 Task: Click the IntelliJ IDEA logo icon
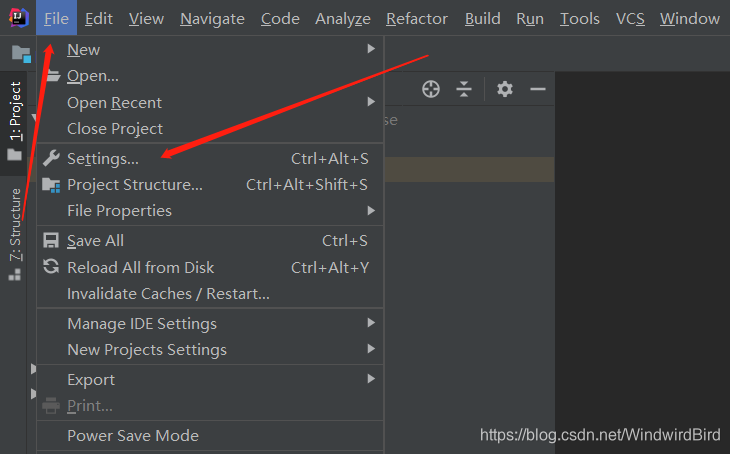click(x=19, y=18)
